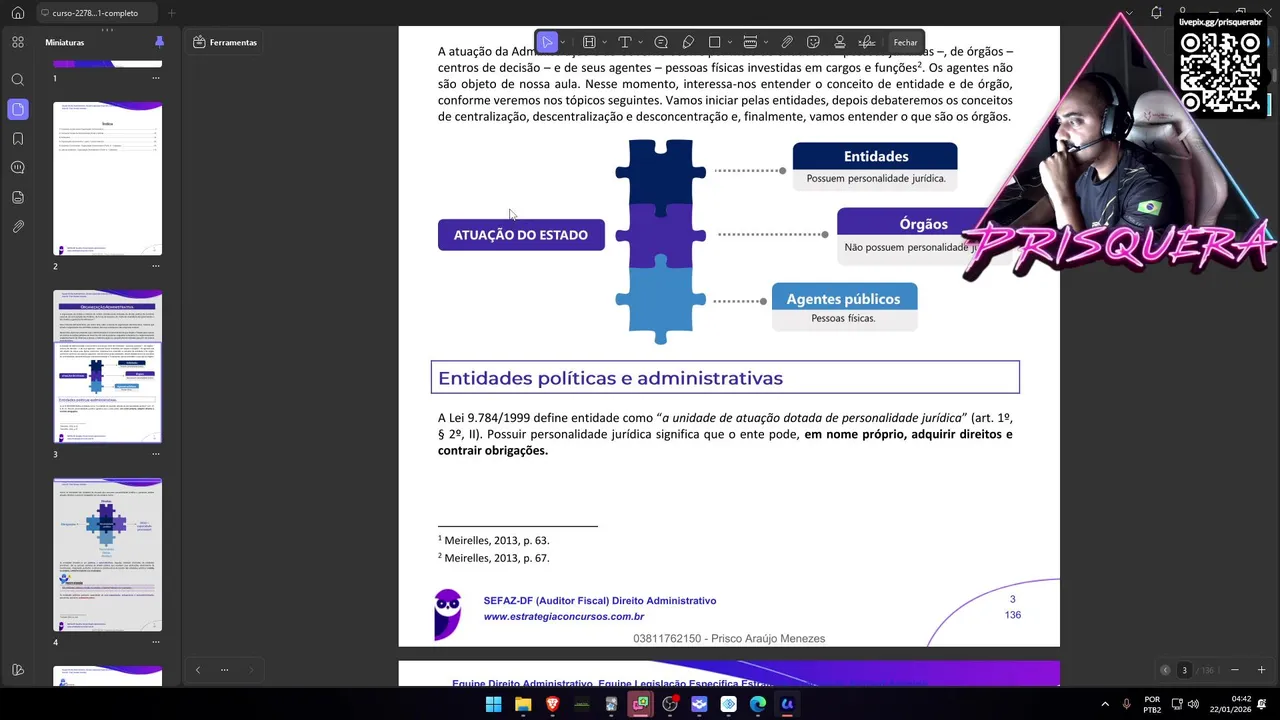1280x720 pixels.
Task: Open options menu for thumbnail page 2
Action: click(x=156, y=266)
